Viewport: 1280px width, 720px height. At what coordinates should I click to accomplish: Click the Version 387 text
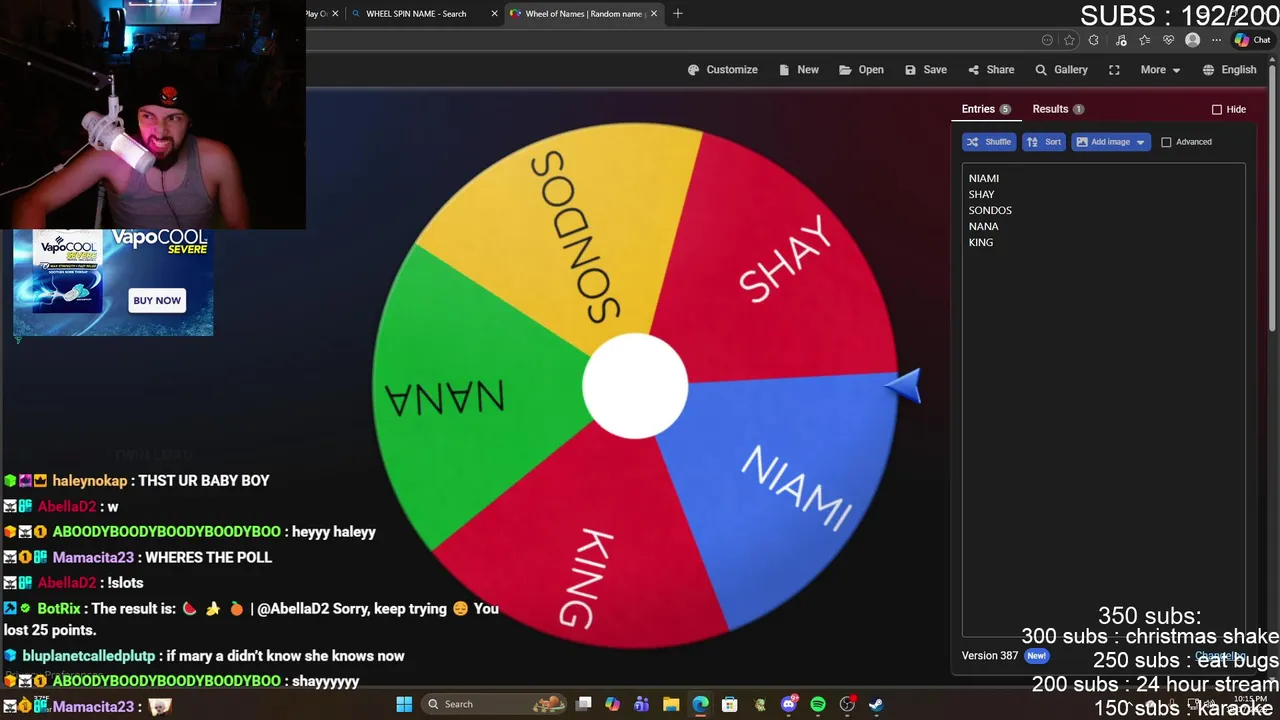click(x=989, y=656)
